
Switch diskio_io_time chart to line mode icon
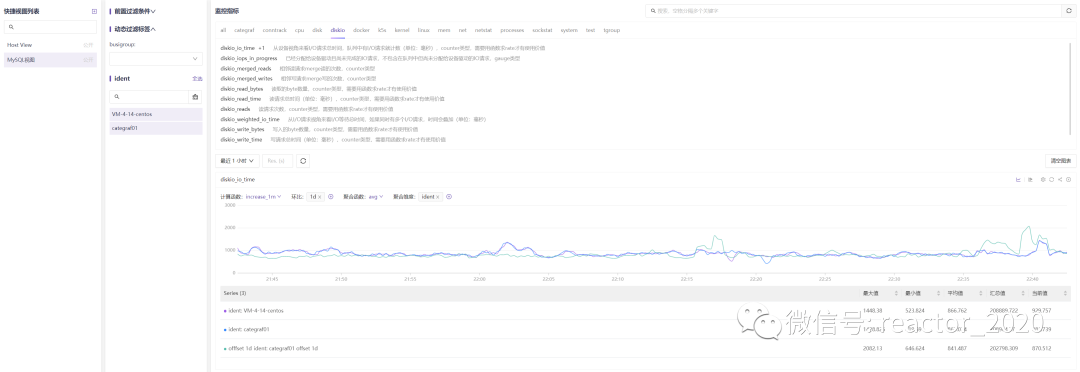click(1018, 179)
